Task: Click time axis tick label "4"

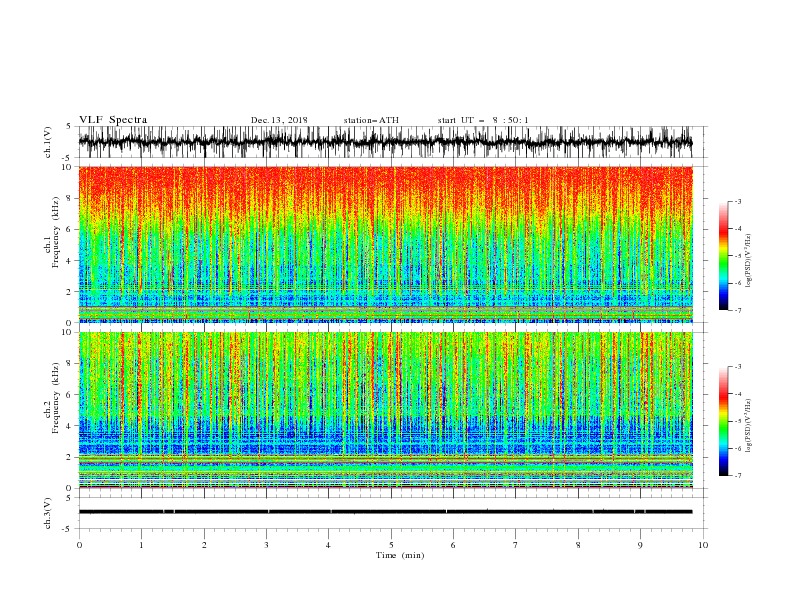Action: pos(328,545)
